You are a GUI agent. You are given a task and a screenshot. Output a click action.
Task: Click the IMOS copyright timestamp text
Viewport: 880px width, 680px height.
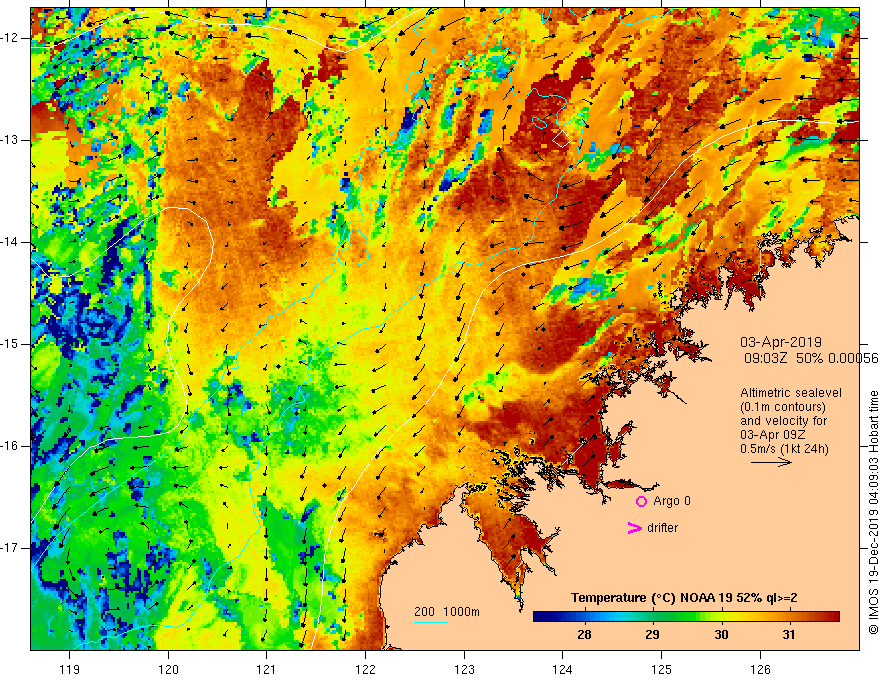point(873,512)
